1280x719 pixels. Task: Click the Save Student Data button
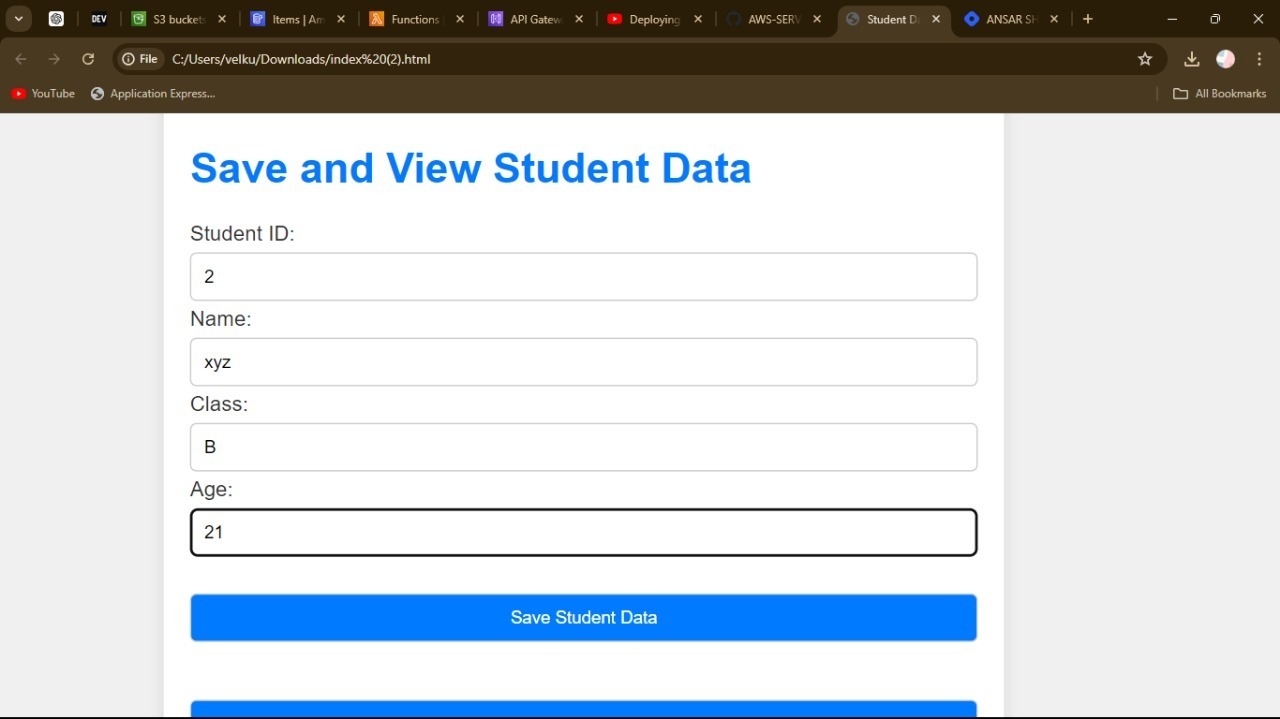pos(584,617)
